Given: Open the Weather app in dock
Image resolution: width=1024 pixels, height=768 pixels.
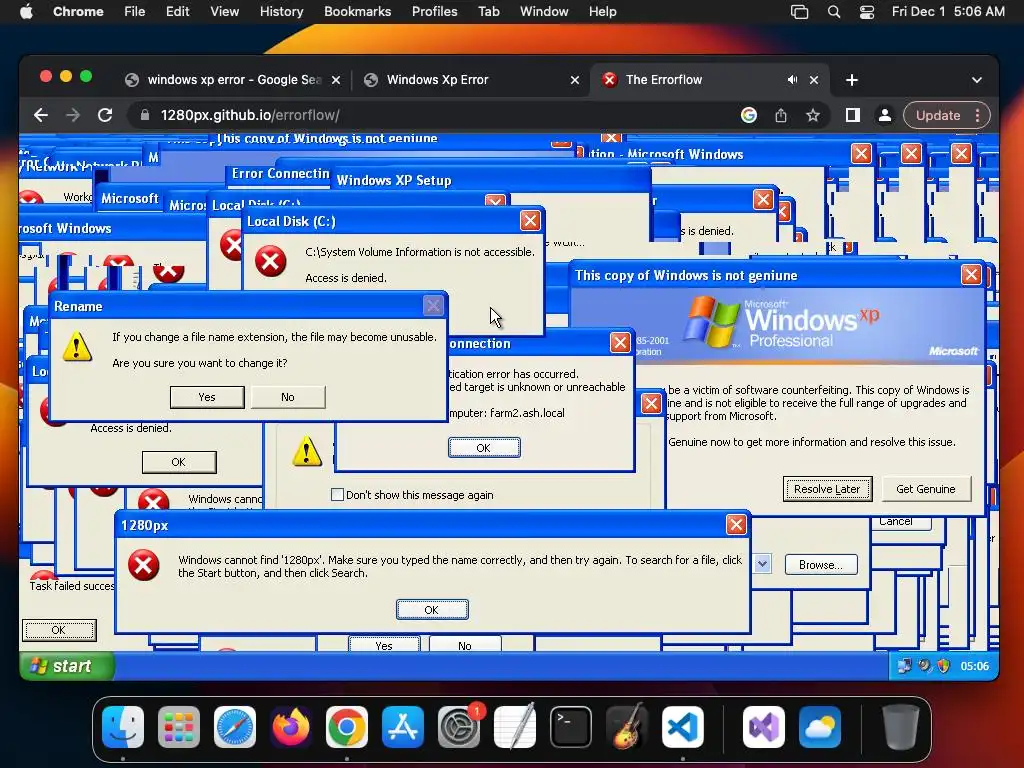Looking at the screenshot, I should click(820, 727).
